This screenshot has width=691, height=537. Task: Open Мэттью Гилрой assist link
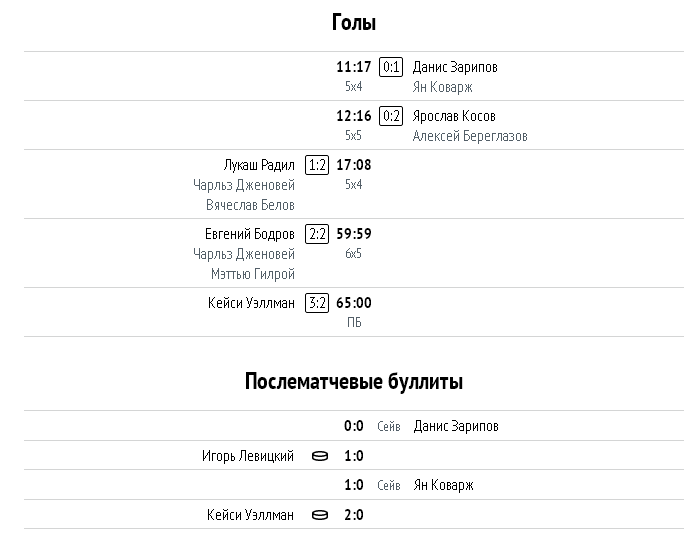[x=253, y=274]
